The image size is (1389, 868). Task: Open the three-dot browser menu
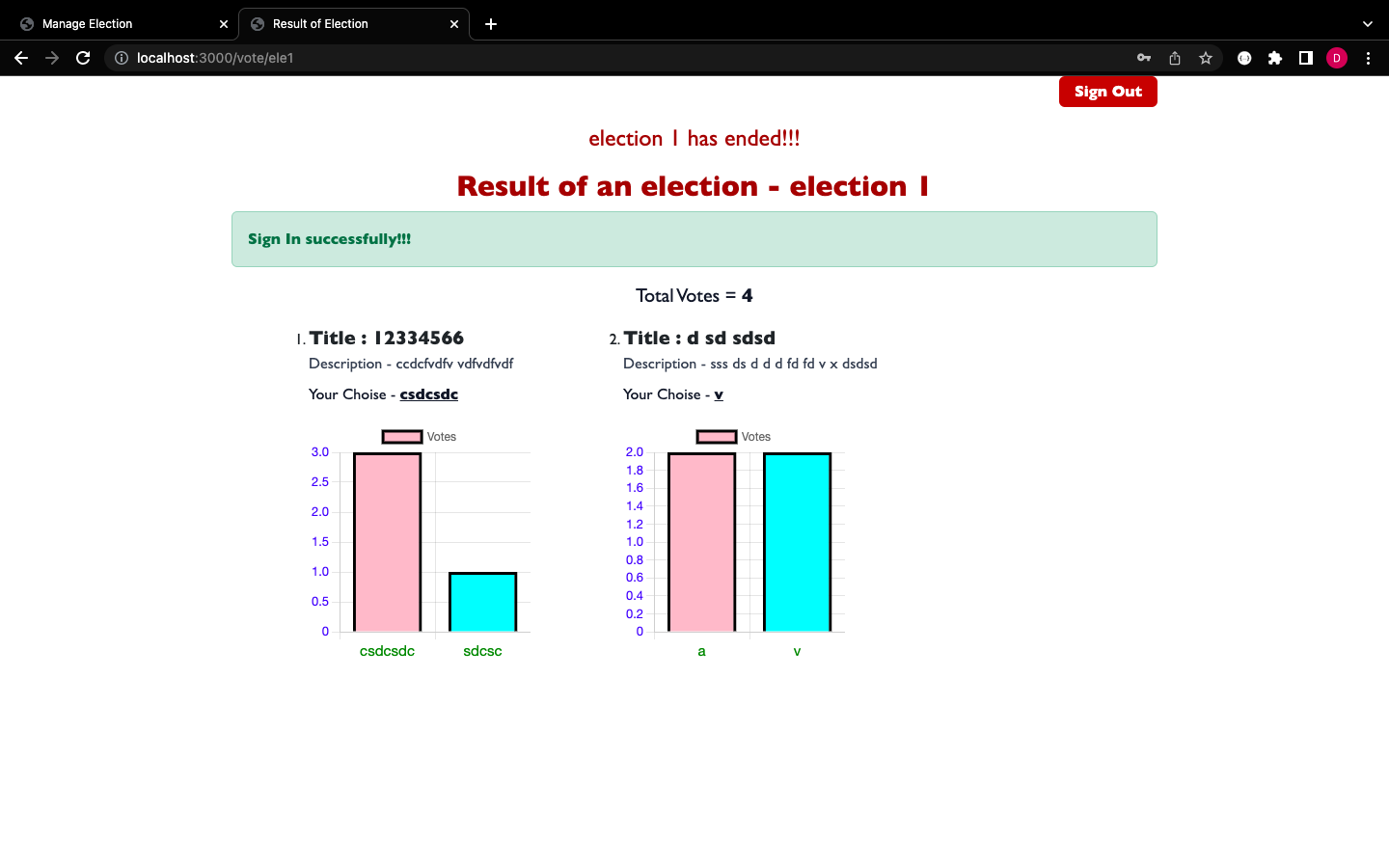1369,58
